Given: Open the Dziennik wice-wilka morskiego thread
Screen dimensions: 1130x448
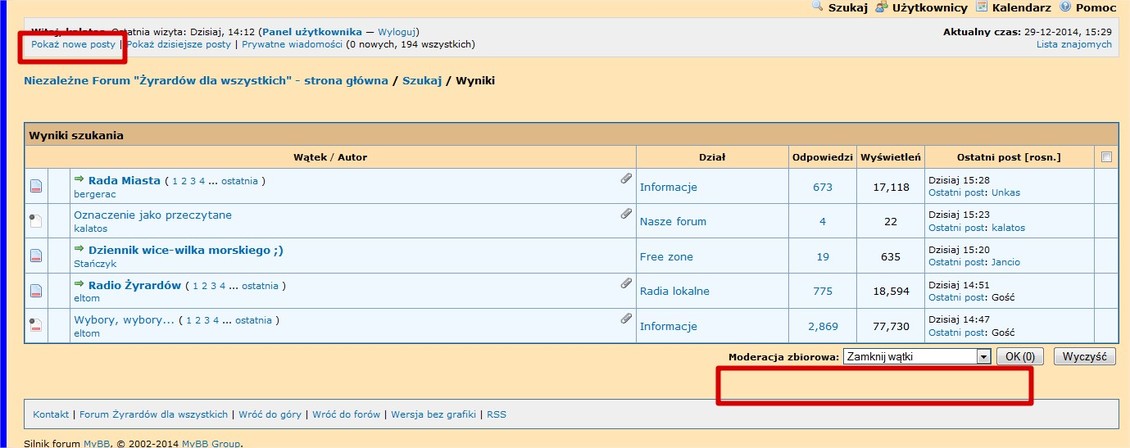Looking at the screenshot, I should click(x=185, y=250).
